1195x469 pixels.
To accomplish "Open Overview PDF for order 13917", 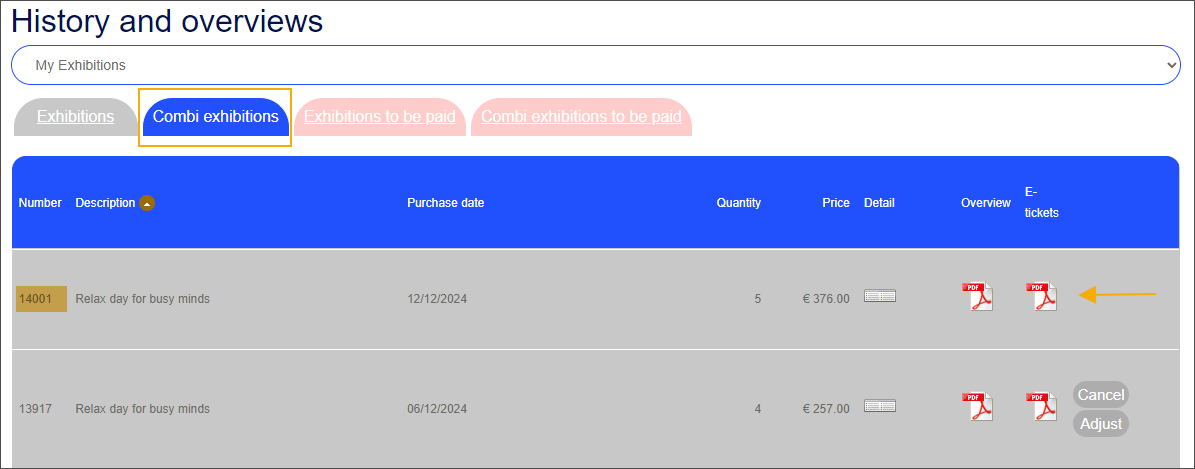I will pyautogui.click(x=977, y=407).
